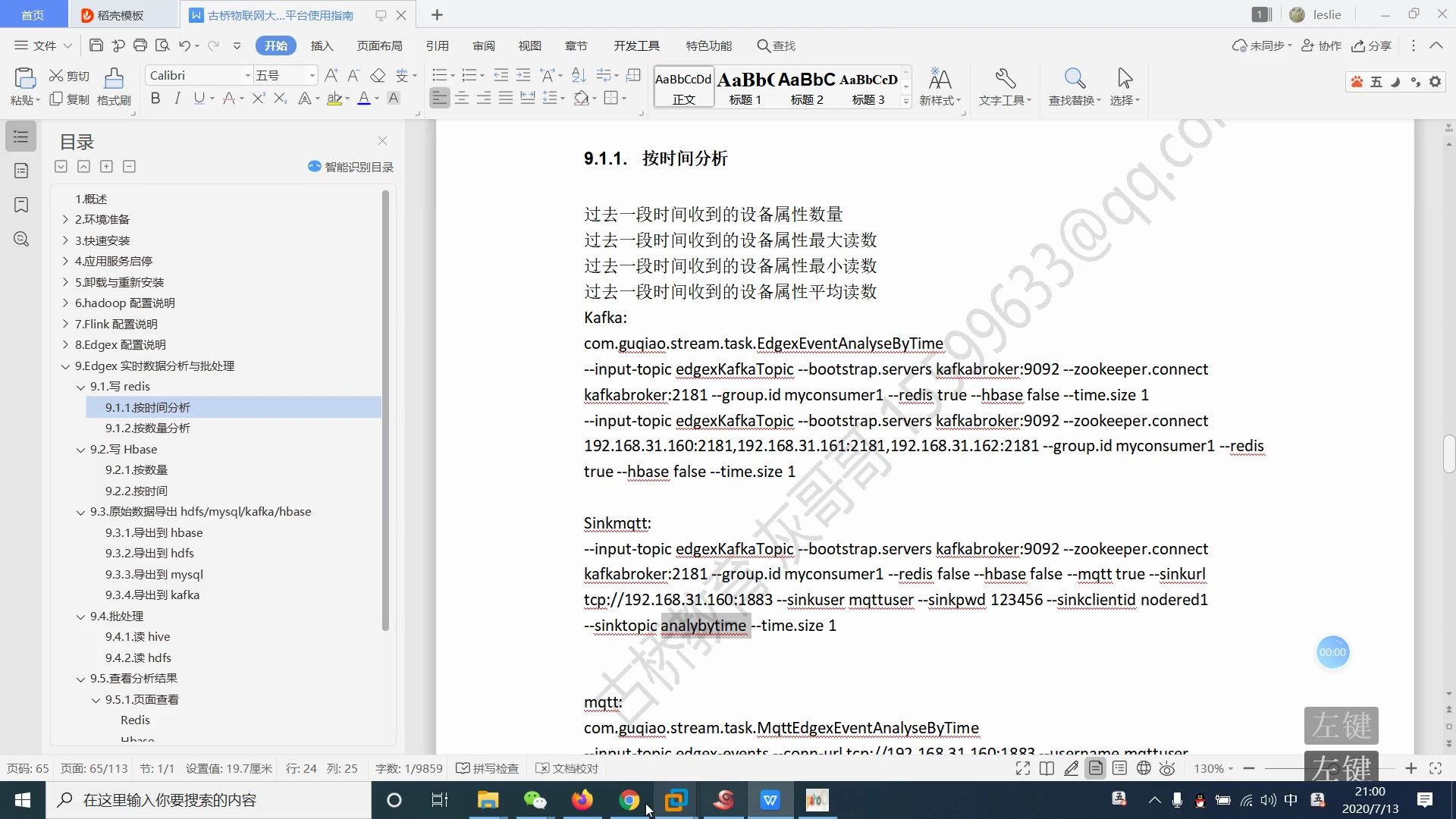1456x819 pixels.
Task: Enable eye-protection mode in the status bar
Action: pos(1167,768)
